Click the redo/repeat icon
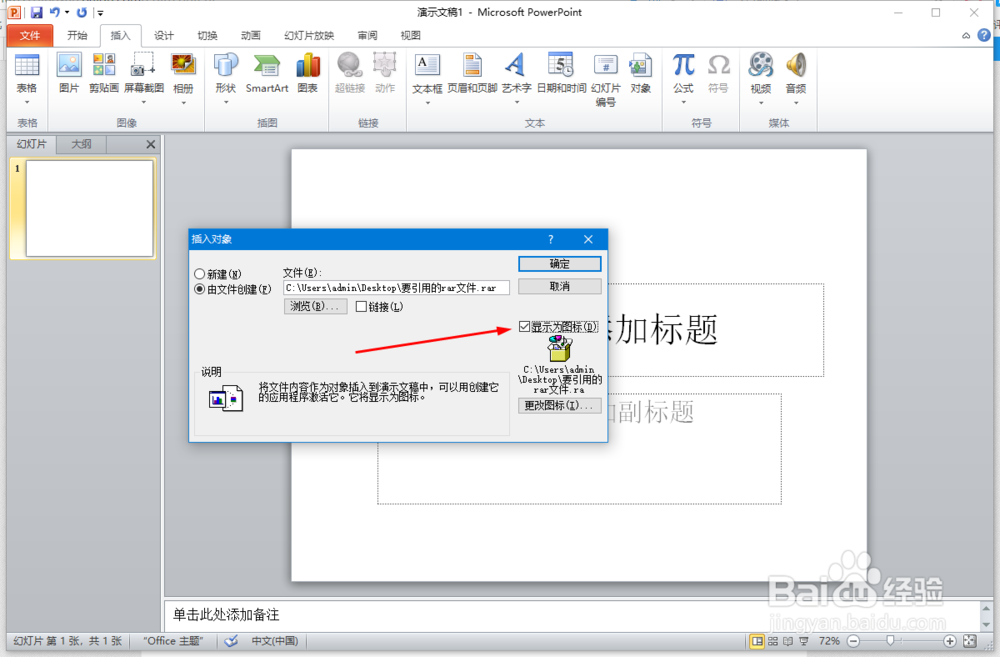The image size is (1000, 657). click(82, 12)
